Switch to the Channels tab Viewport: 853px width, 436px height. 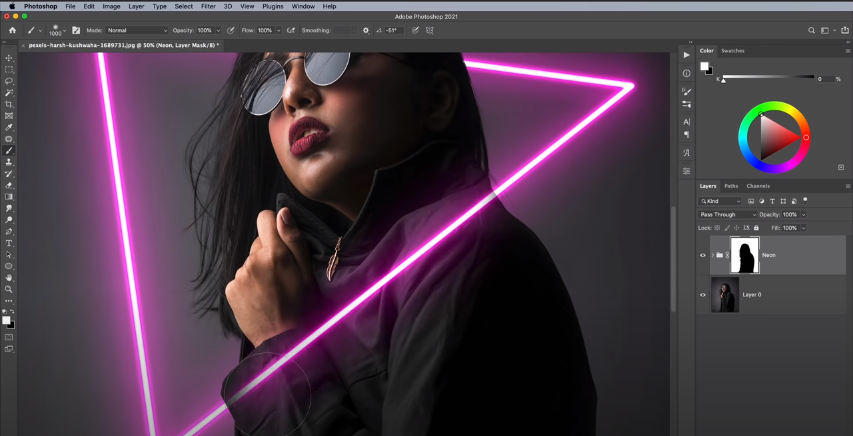point(758,186)
